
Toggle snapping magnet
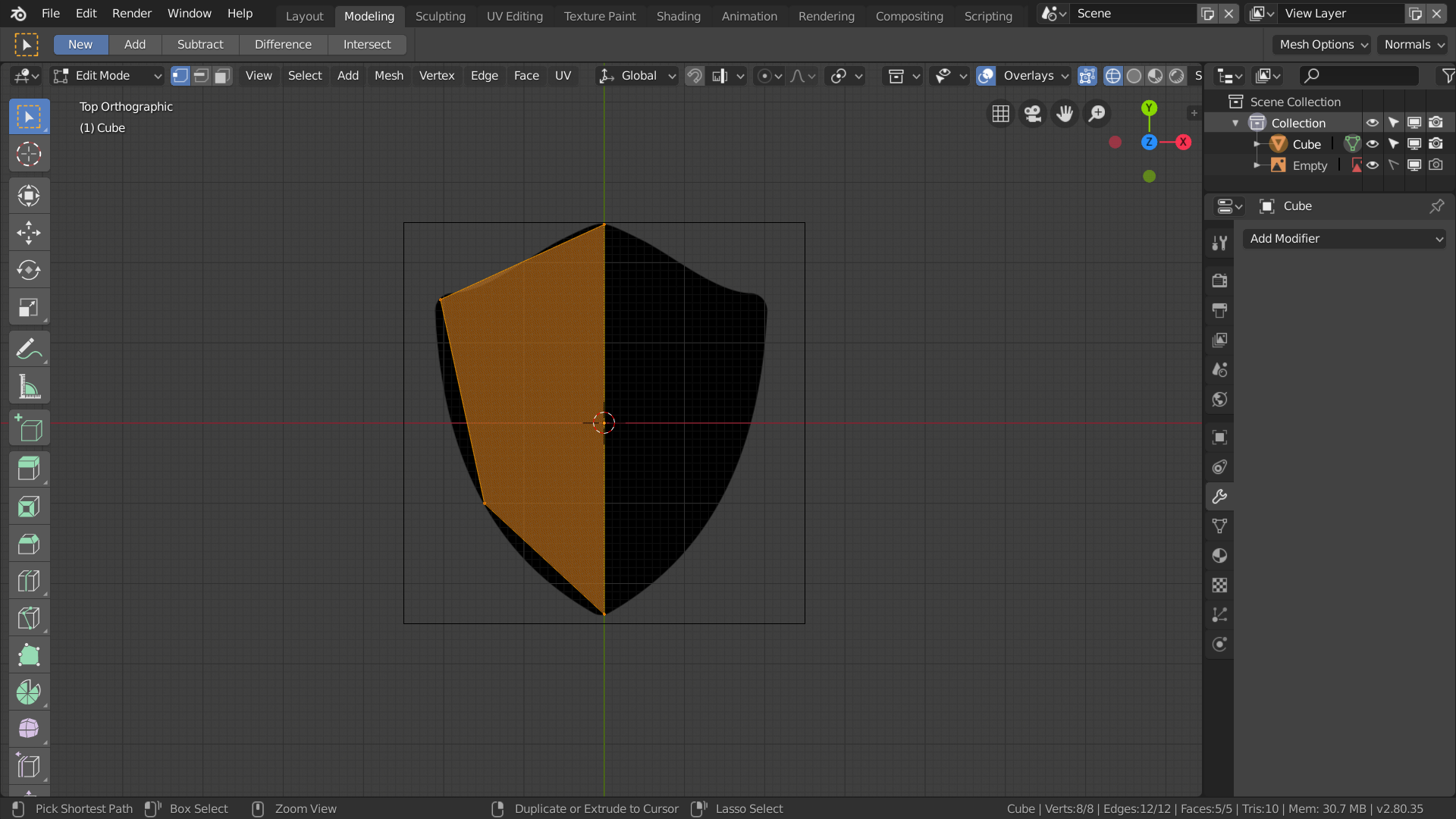point(694,76)
